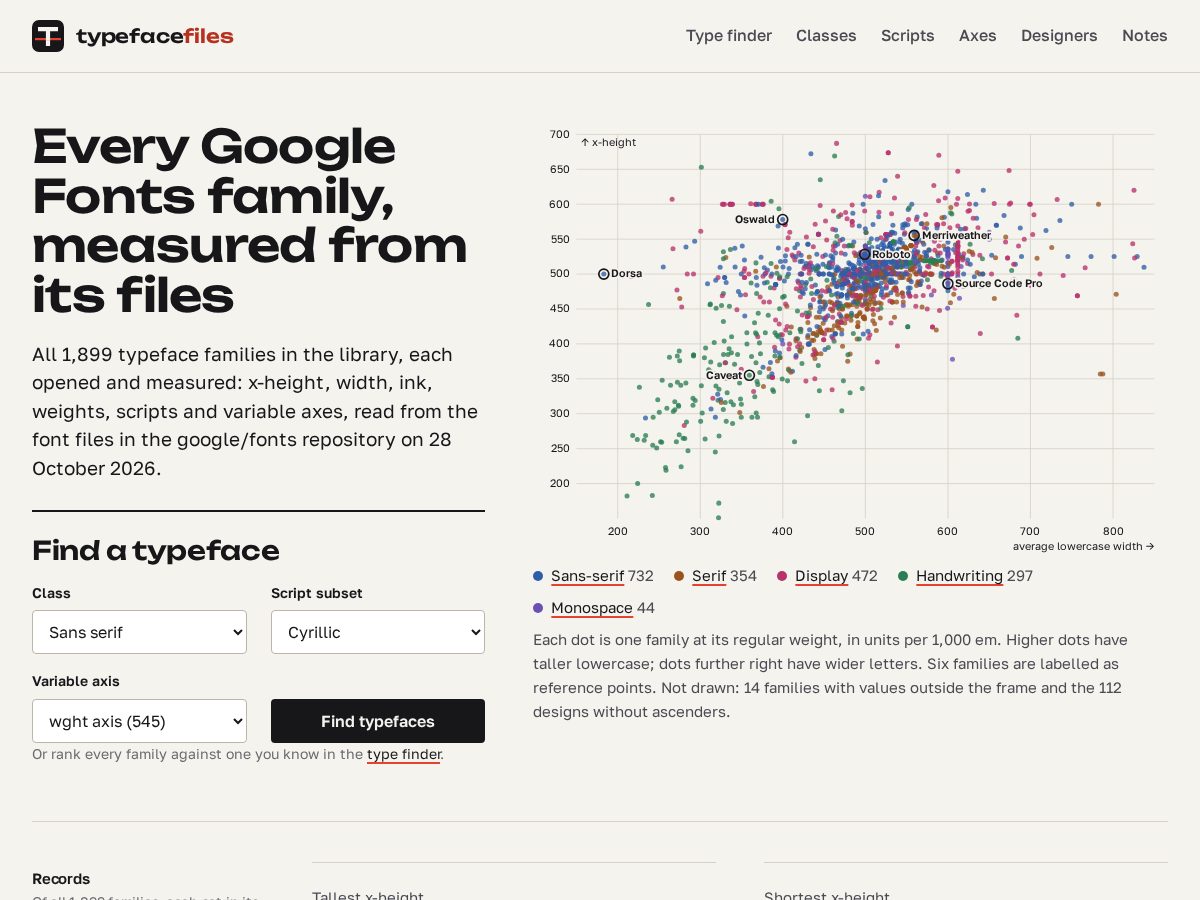Click the 'x-height' axis label
The image size is (1200, 900).
609,142
